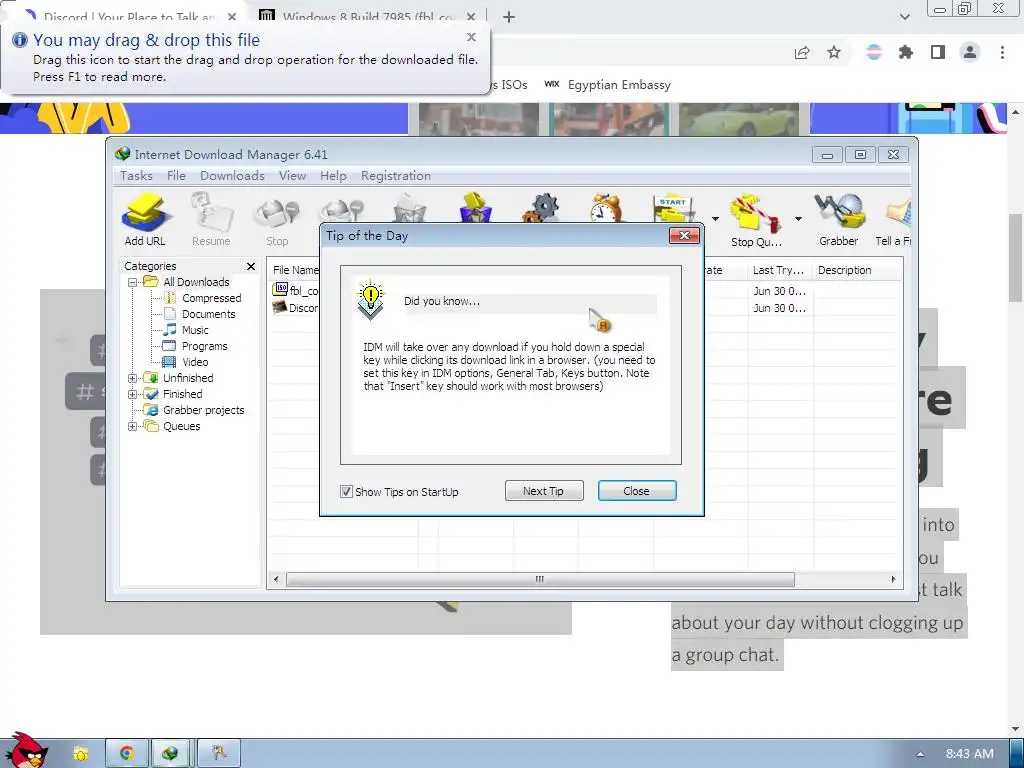Click the Start Queue icon
This screenshot has height=768, width=1024.
pos(675,208)
